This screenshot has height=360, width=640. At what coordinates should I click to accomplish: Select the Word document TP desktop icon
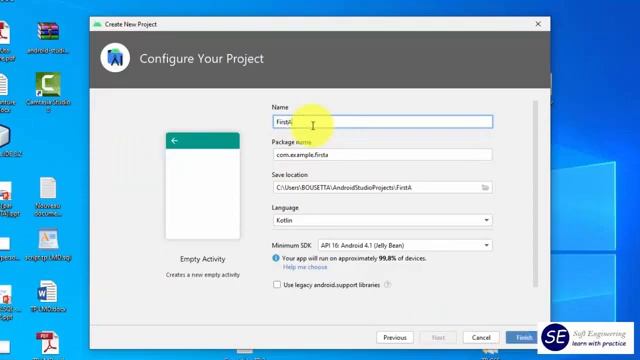point(48,296)
